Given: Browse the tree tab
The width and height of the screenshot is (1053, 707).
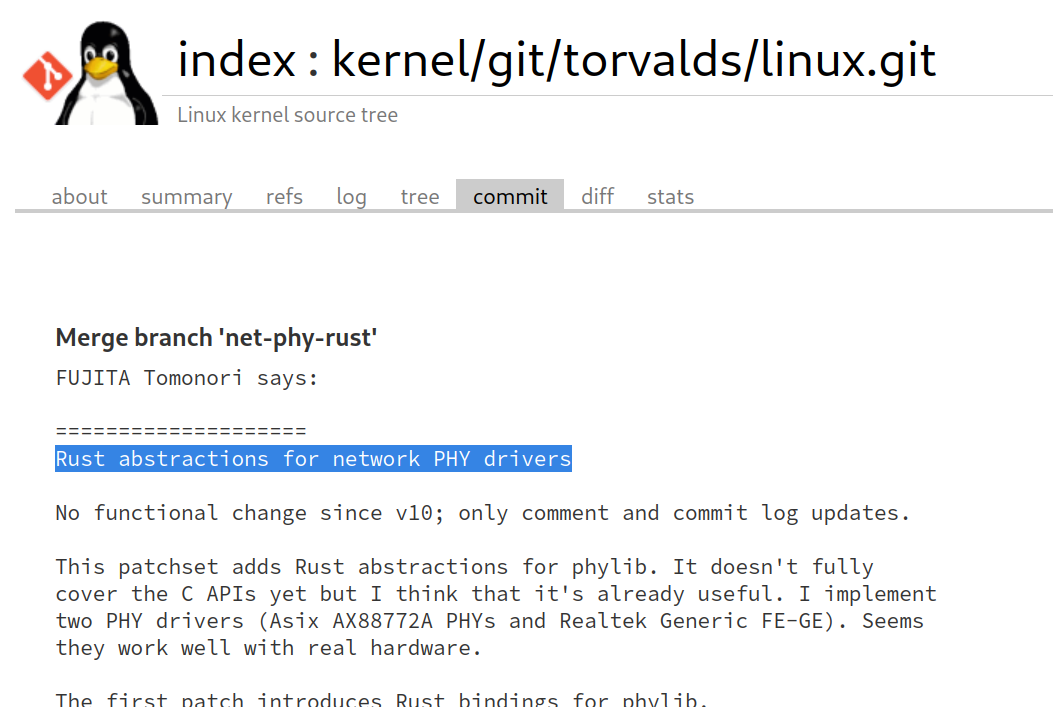Looking at the screenshot, I should 420,197.
